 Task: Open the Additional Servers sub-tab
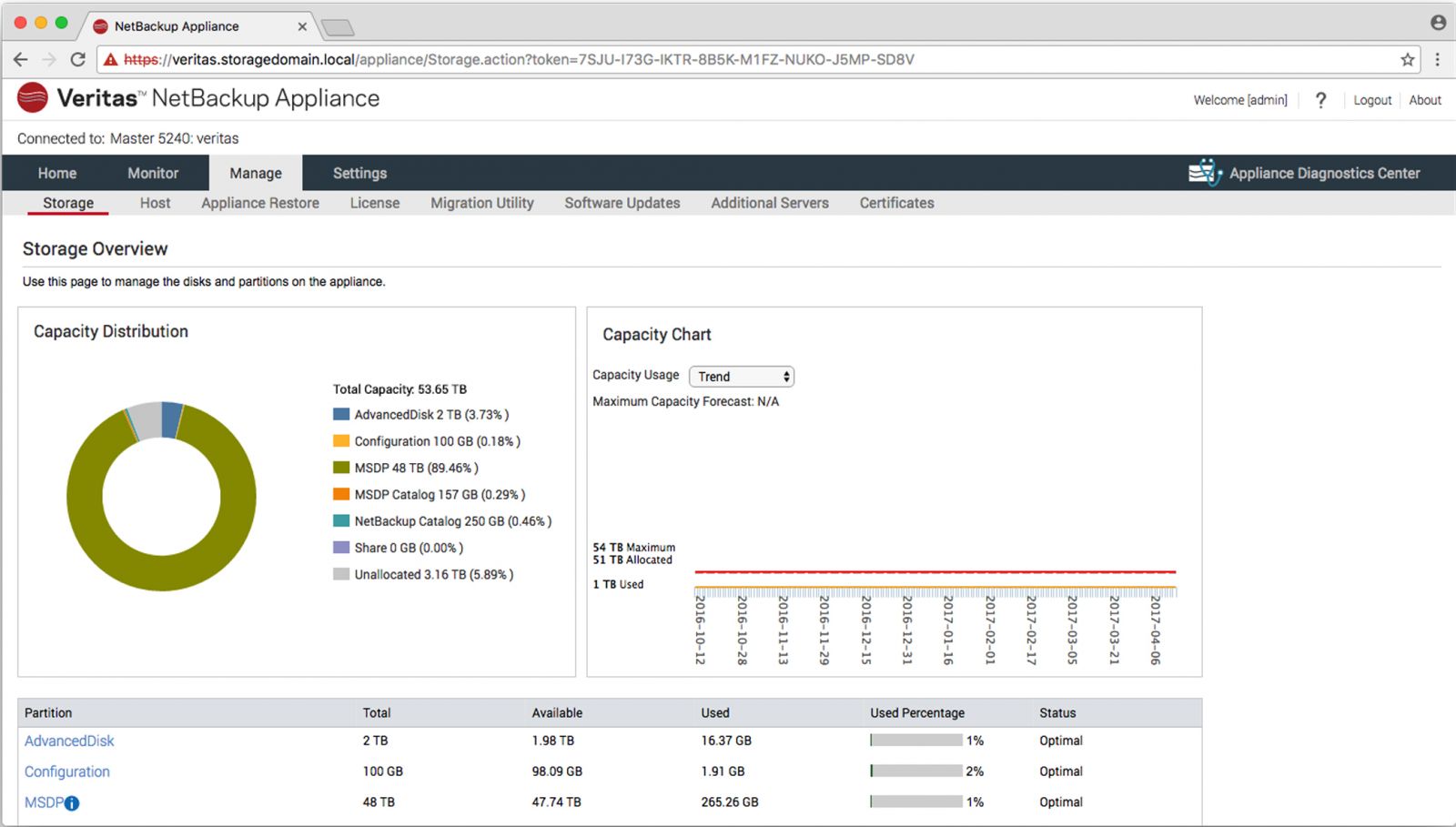(770, 203)
